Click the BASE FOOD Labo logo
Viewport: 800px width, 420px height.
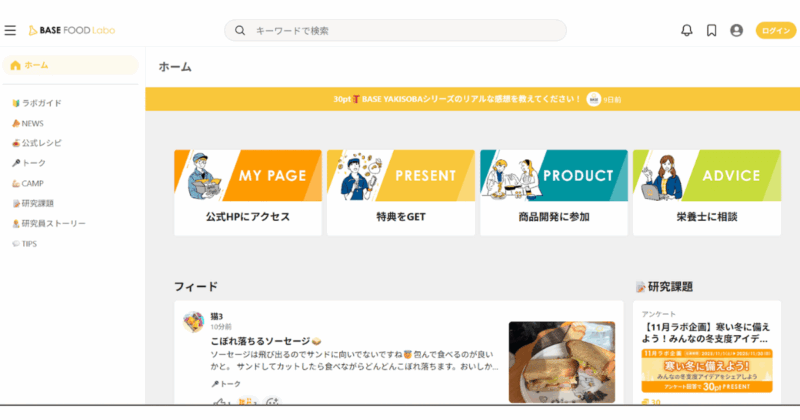72,31
